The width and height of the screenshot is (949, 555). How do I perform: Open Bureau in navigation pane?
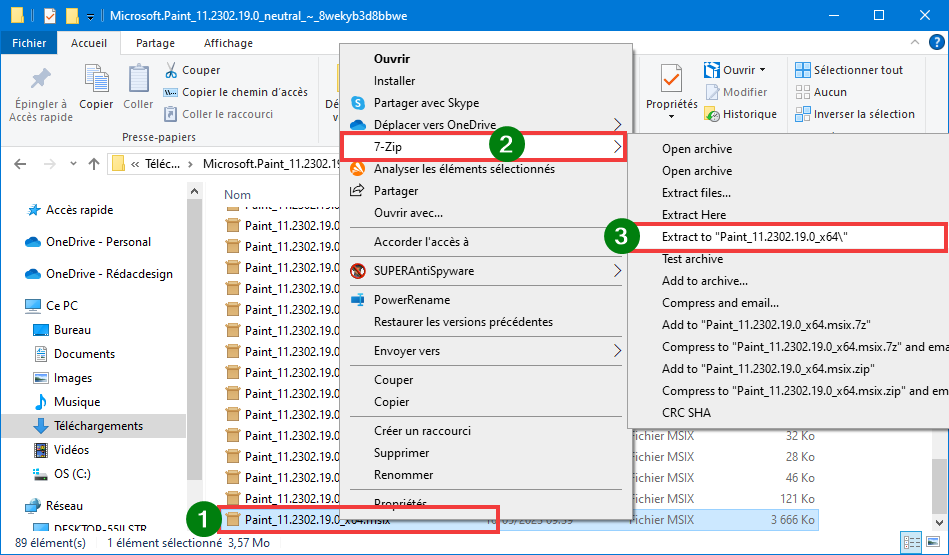62,330
